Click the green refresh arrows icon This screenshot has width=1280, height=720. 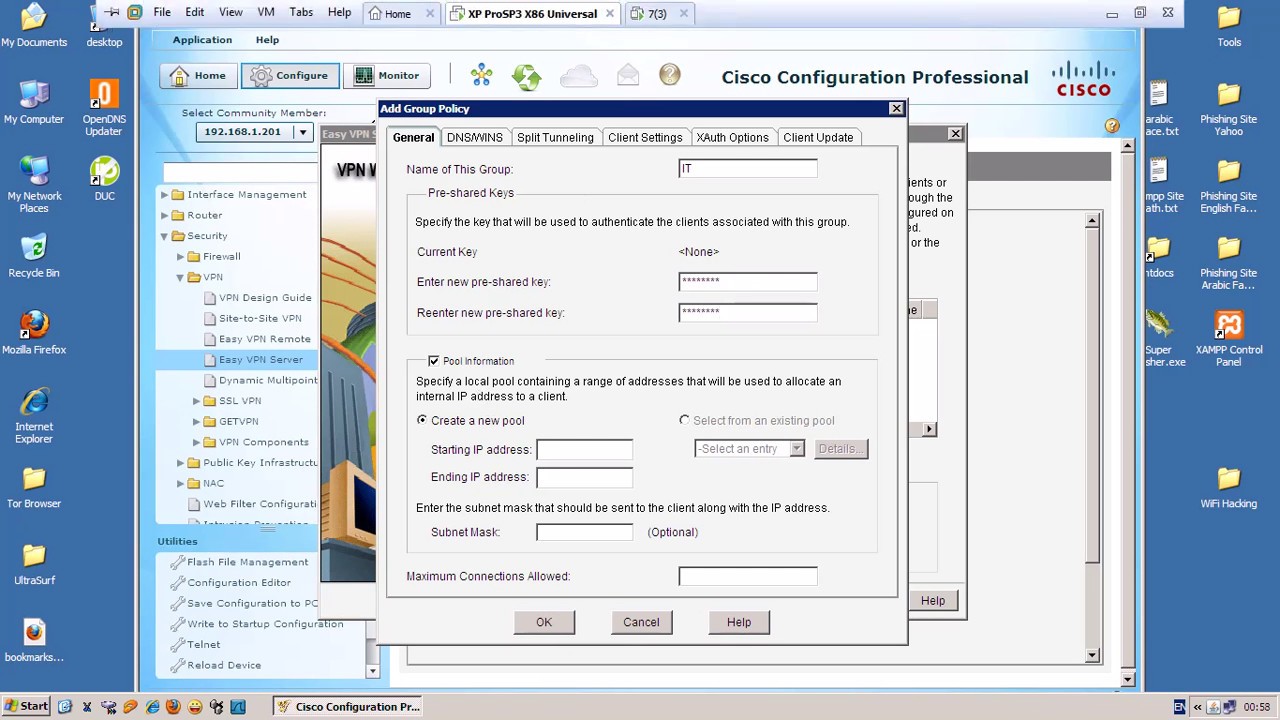tap(526, 76)
